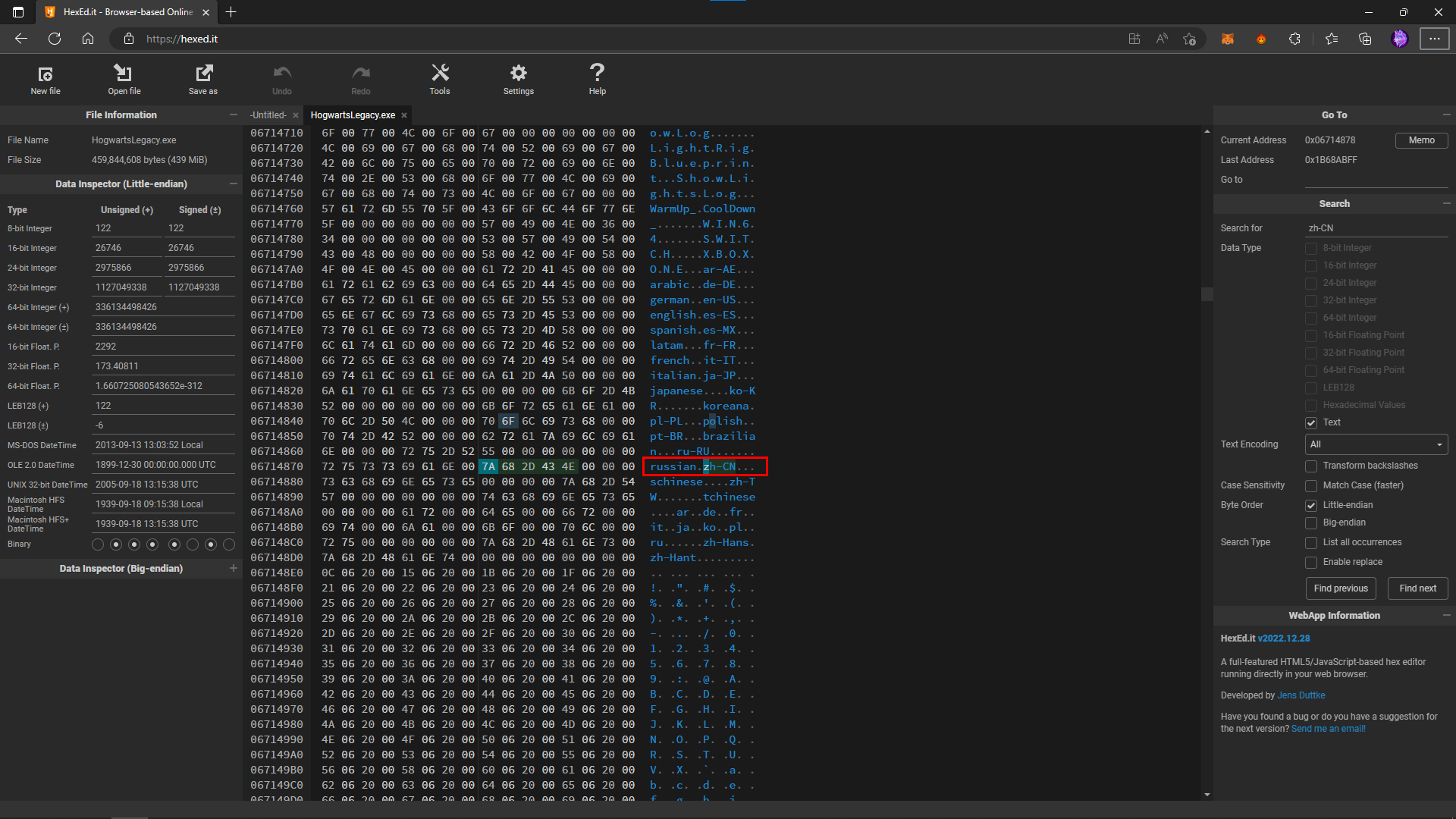Open the Jens Duttke link
This screenshot has width=1456, height=819.
(1301, 695)
